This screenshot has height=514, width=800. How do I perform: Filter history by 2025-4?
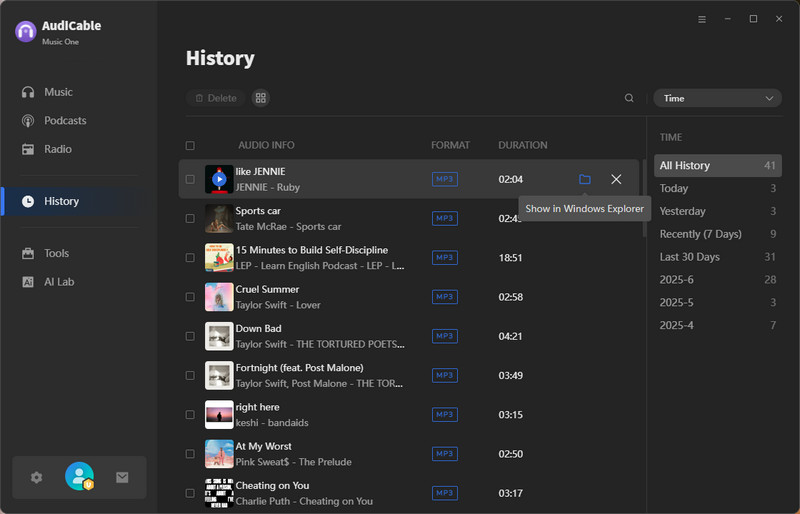click(717, 326)
